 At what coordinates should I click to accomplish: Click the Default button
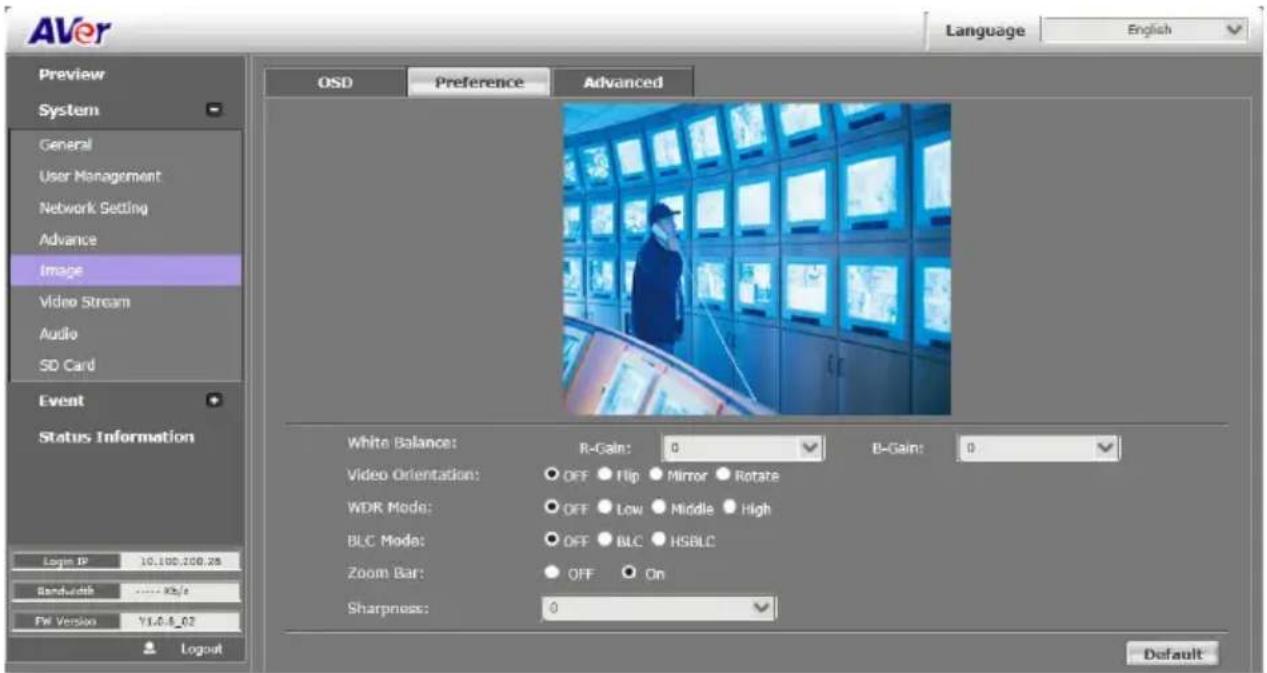point(1173,654)
